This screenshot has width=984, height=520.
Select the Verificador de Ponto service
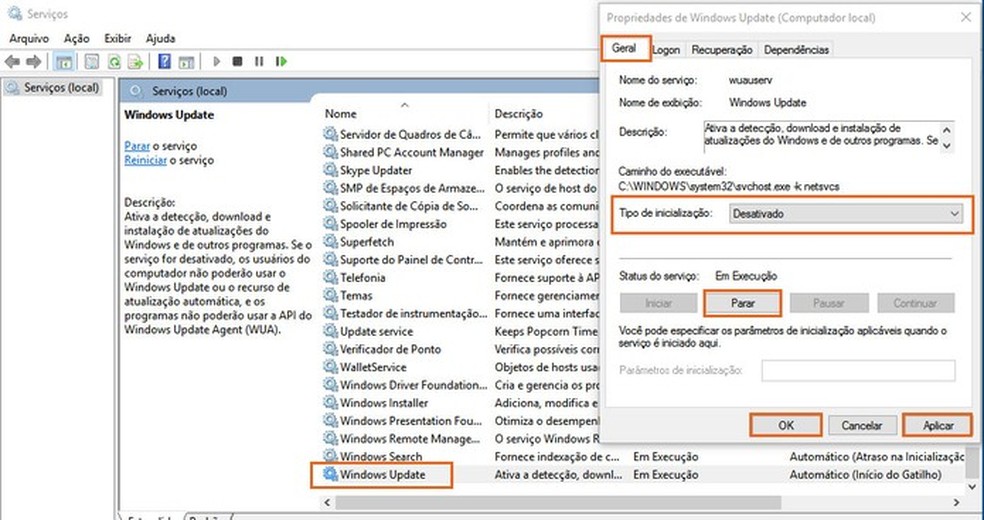(x=390, y=349)
